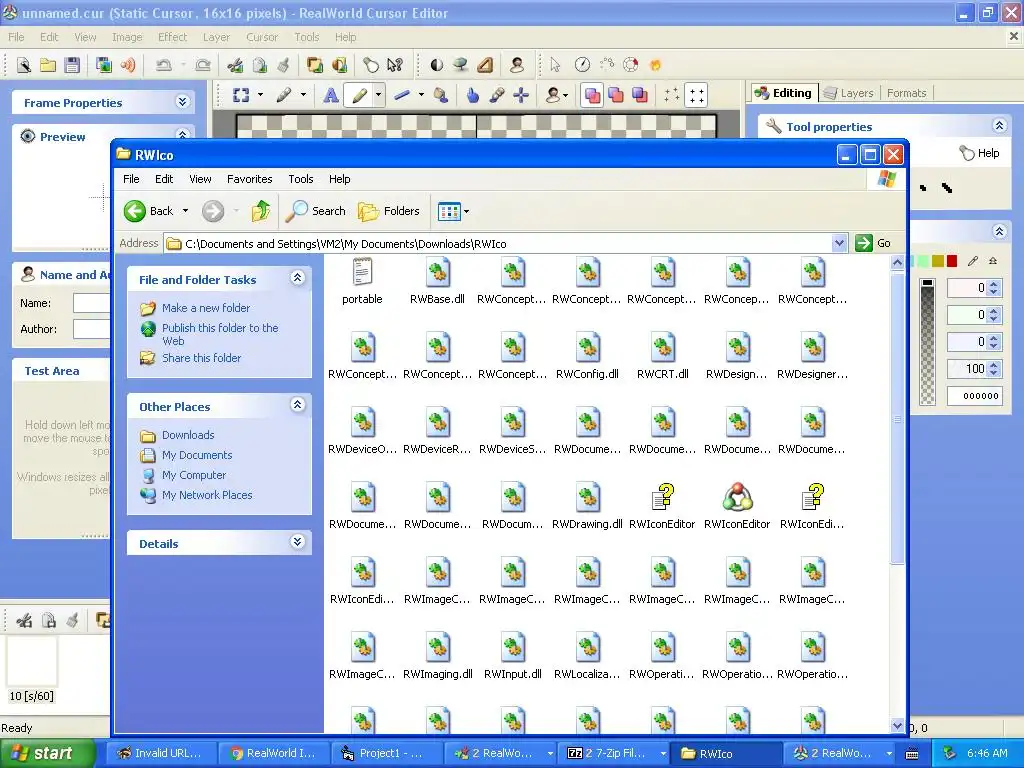Collapse the File and Folder Tasks section
Viewport: 1024px width, 768px height.
[x=297, y=278]
